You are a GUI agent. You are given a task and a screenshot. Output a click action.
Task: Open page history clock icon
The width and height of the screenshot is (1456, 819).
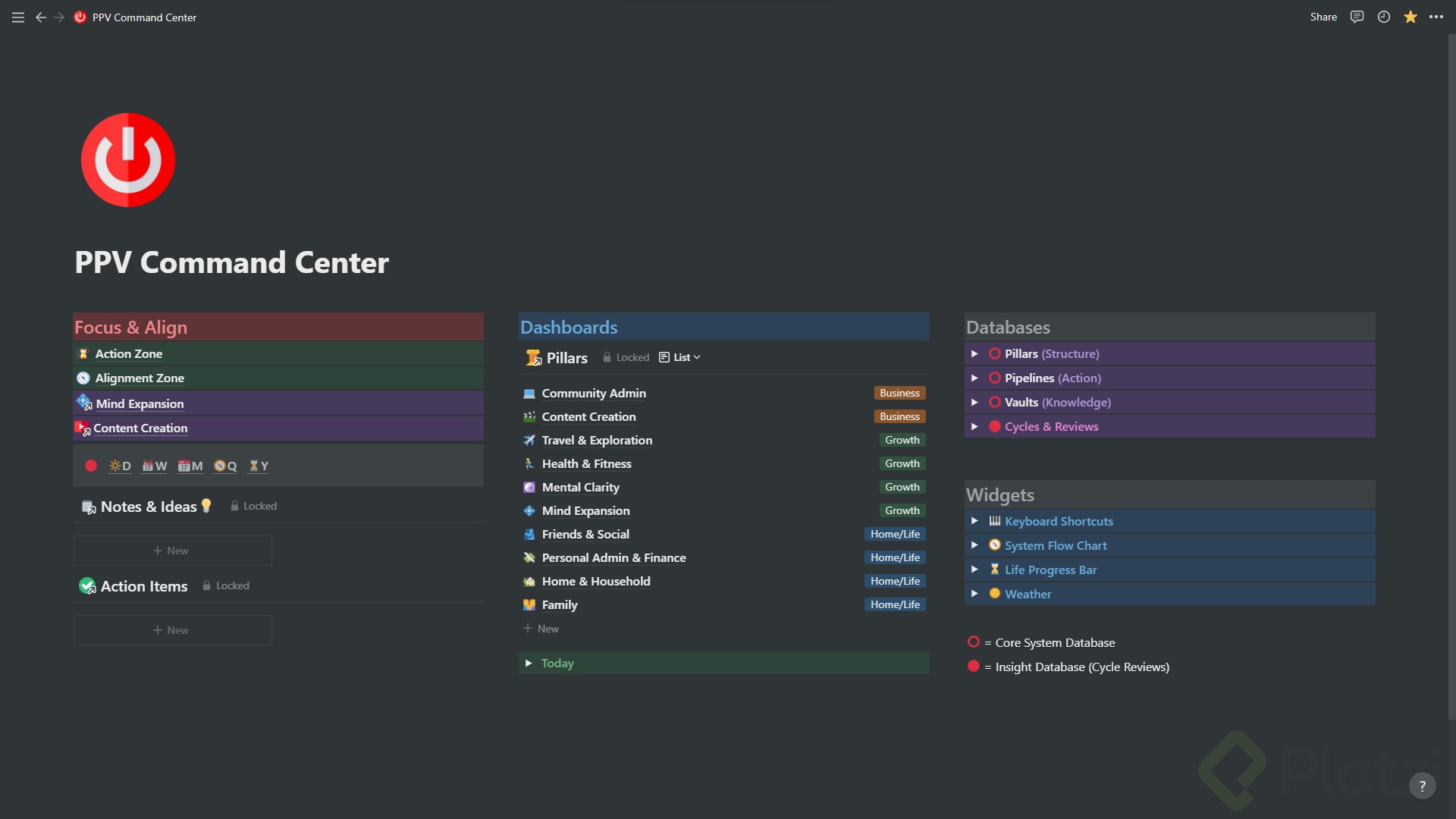(1384, 17)
